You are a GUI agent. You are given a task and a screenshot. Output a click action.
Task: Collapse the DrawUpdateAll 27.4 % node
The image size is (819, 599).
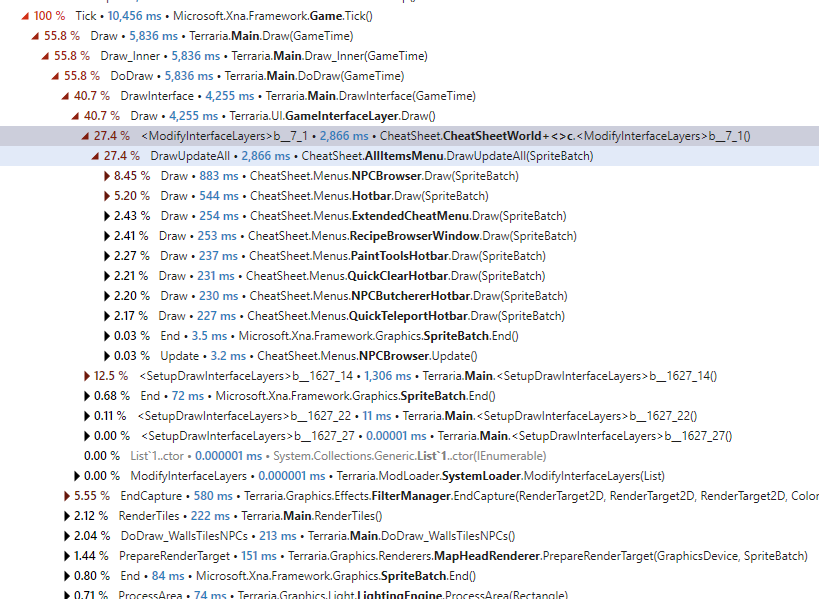pyautogui.click(x=95, y=156)
